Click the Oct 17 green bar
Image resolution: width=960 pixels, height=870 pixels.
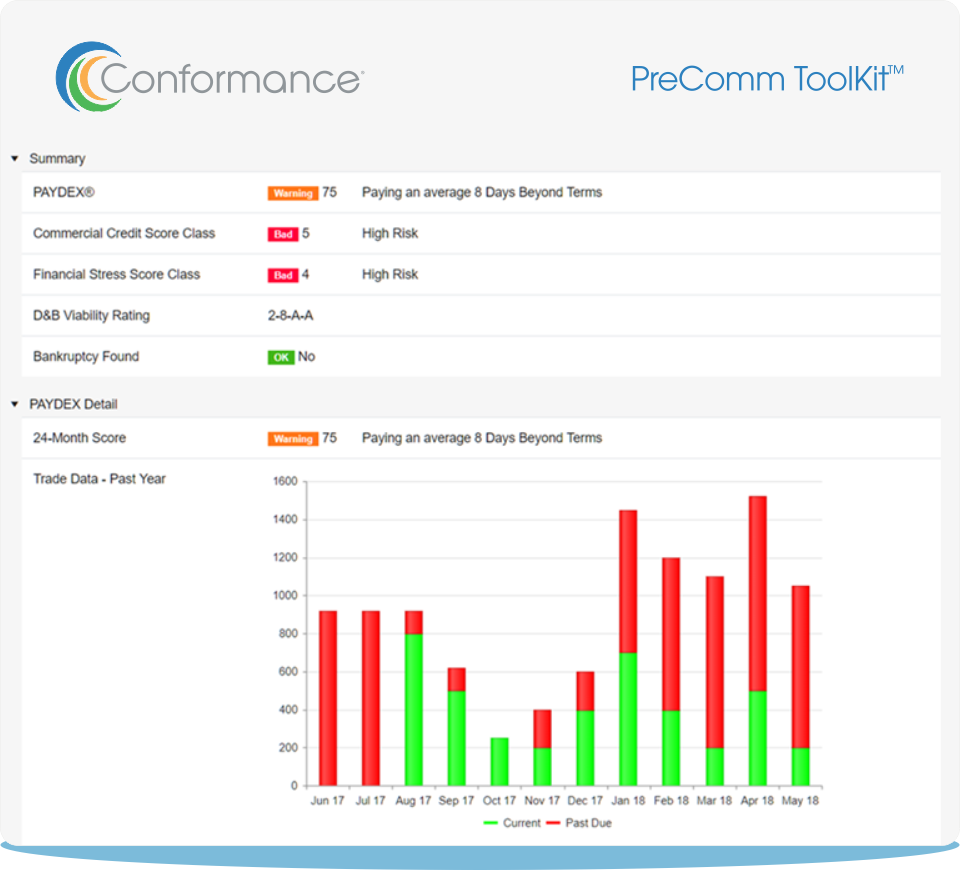tap(500, 762)
